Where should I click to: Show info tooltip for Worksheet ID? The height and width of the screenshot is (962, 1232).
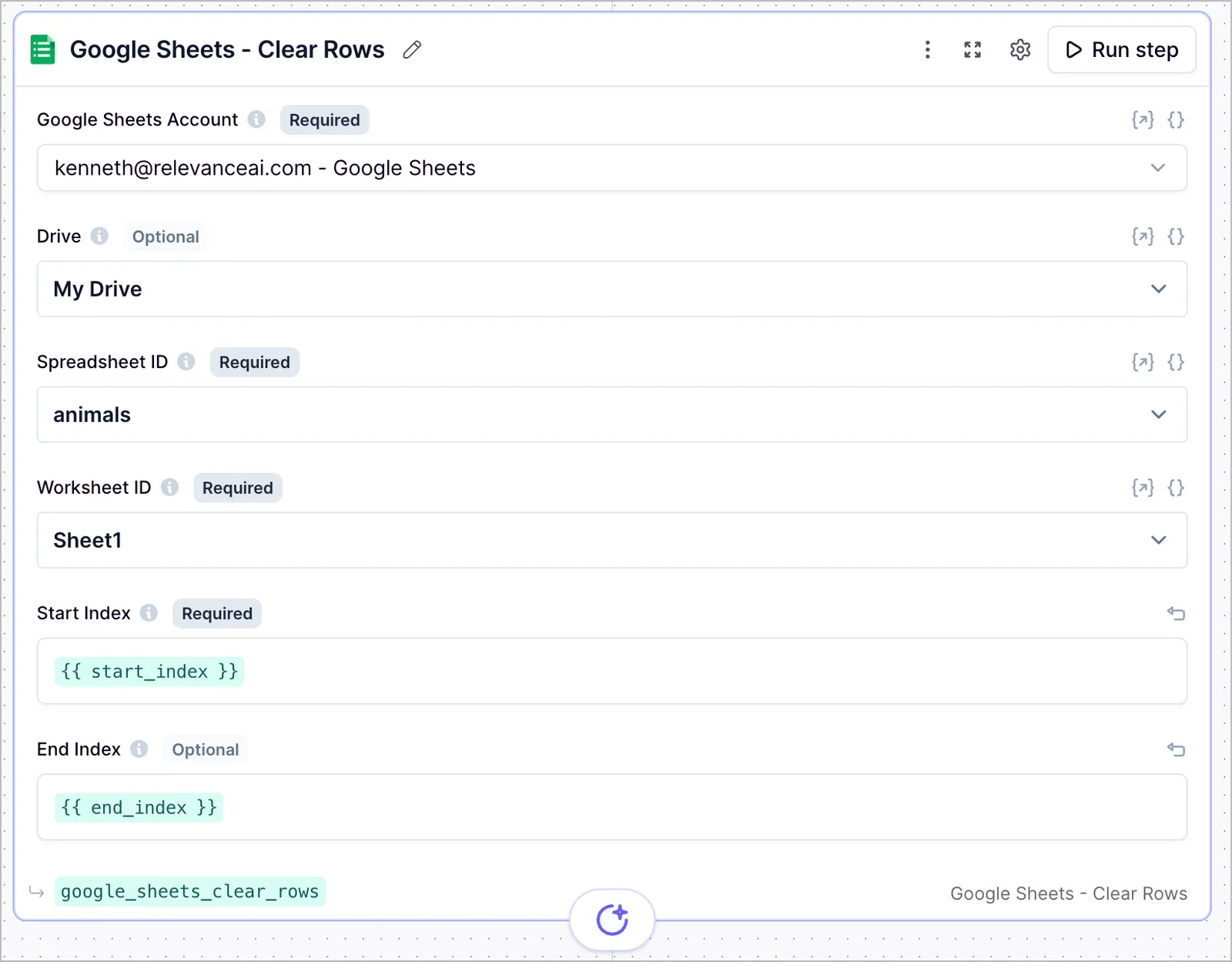[170, 487]
